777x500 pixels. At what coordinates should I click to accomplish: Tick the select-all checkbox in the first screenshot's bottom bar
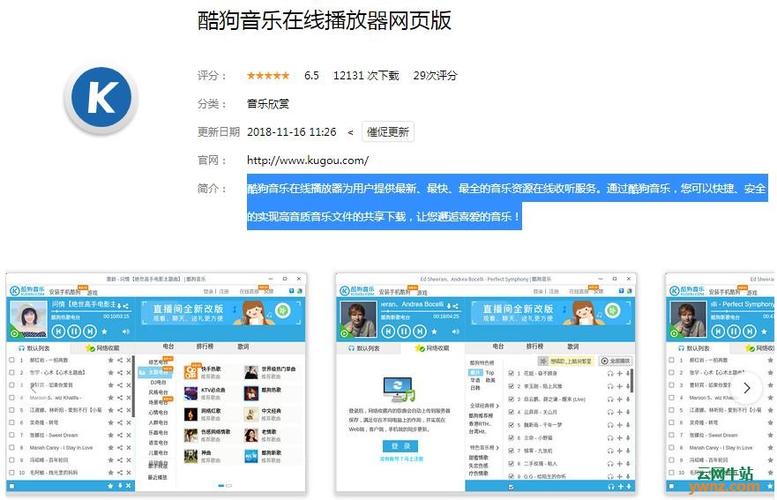tap(11, 486)
